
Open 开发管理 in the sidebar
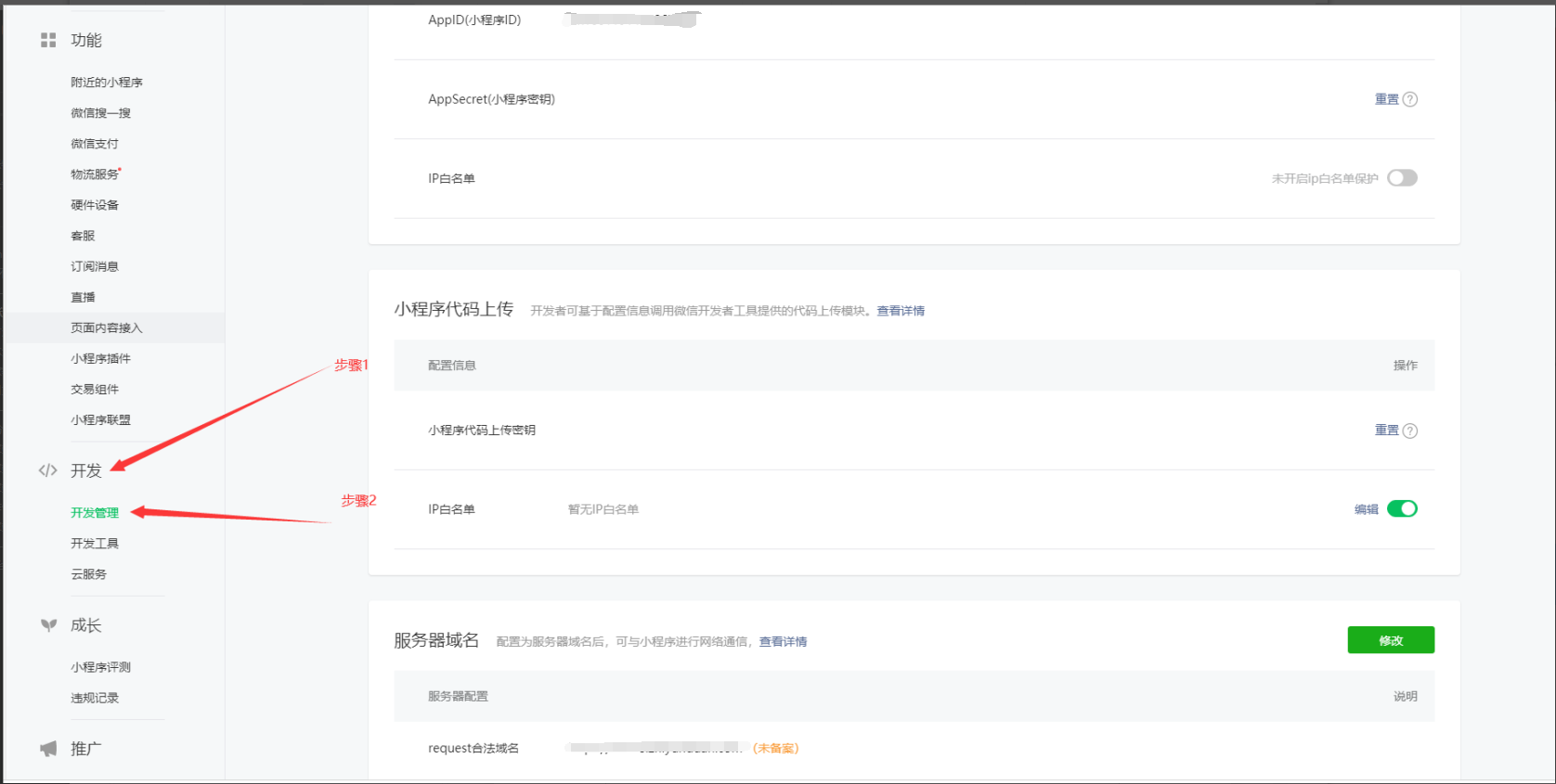[95, 513]
